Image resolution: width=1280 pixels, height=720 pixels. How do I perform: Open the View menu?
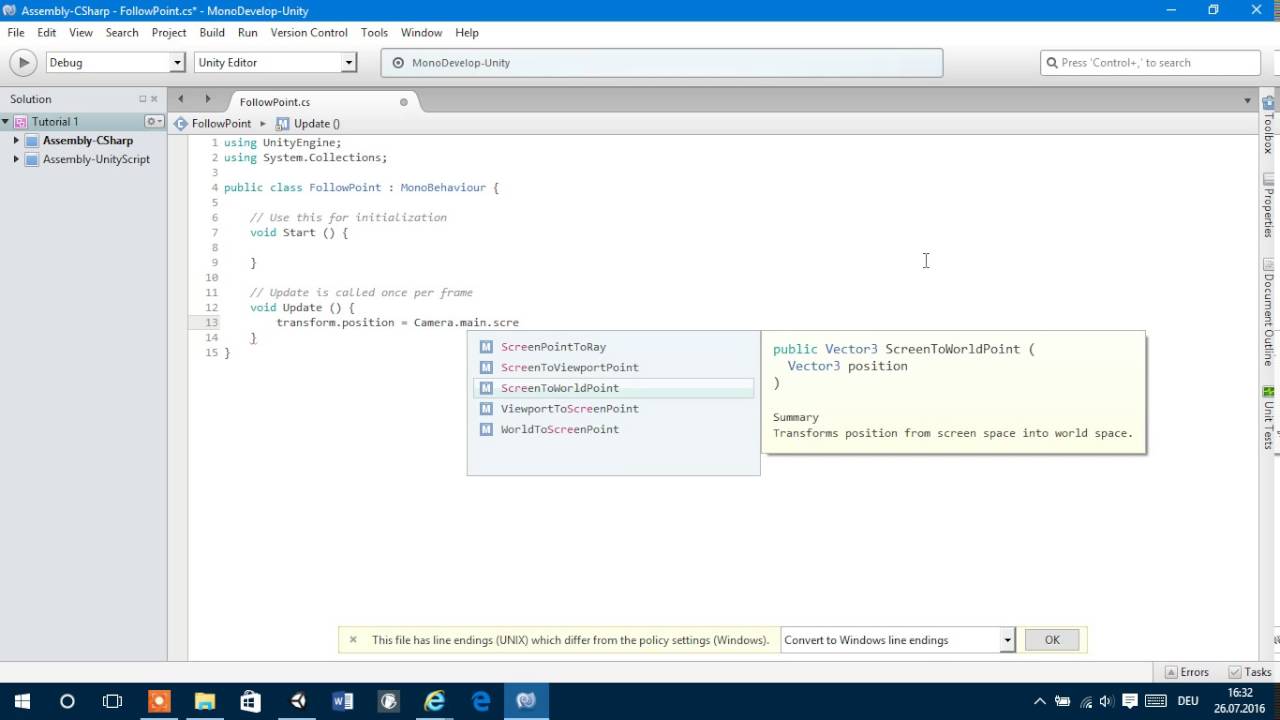[x=81, y=32]
